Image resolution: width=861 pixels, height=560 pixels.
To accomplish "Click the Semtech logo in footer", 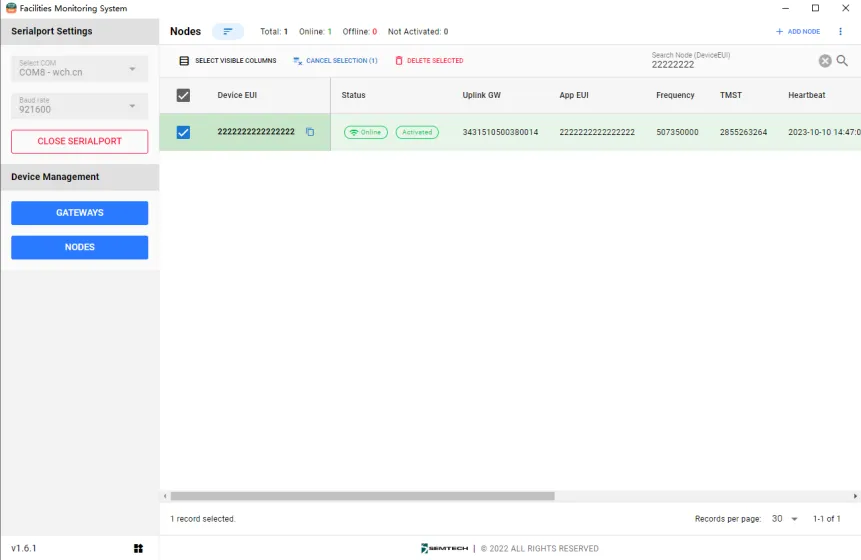I will (x=444, y=548).
